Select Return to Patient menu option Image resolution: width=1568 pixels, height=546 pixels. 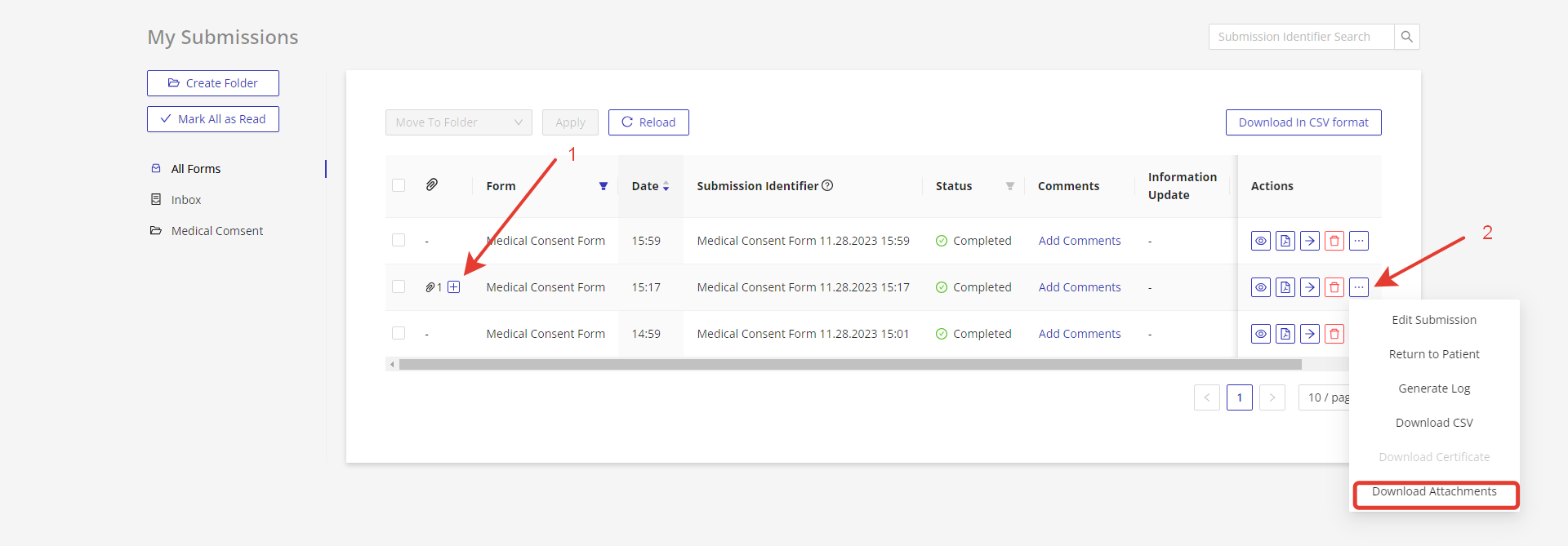point(1434,354)
